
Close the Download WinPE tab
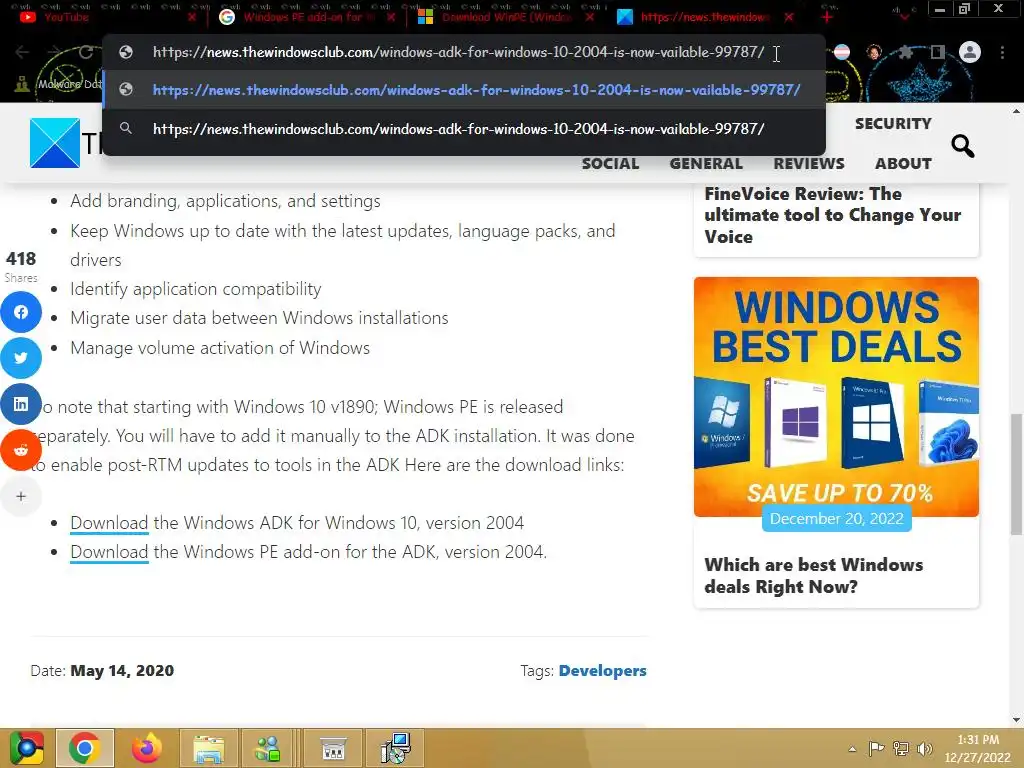tap(590, 18)
